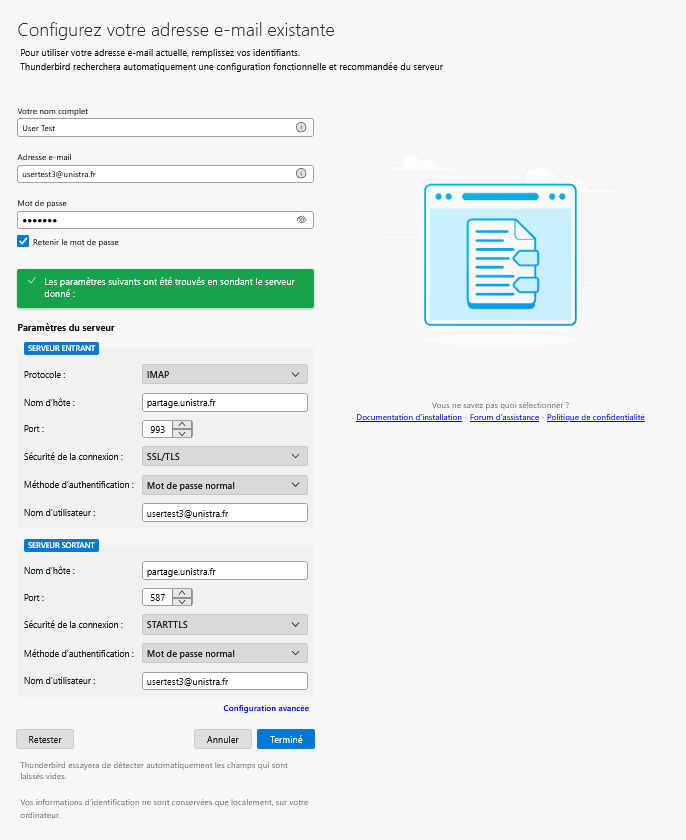This screenshot has height=840, width=686.
Task: Open the 'Forum d'assistance' link
Action: coord(504,417)
